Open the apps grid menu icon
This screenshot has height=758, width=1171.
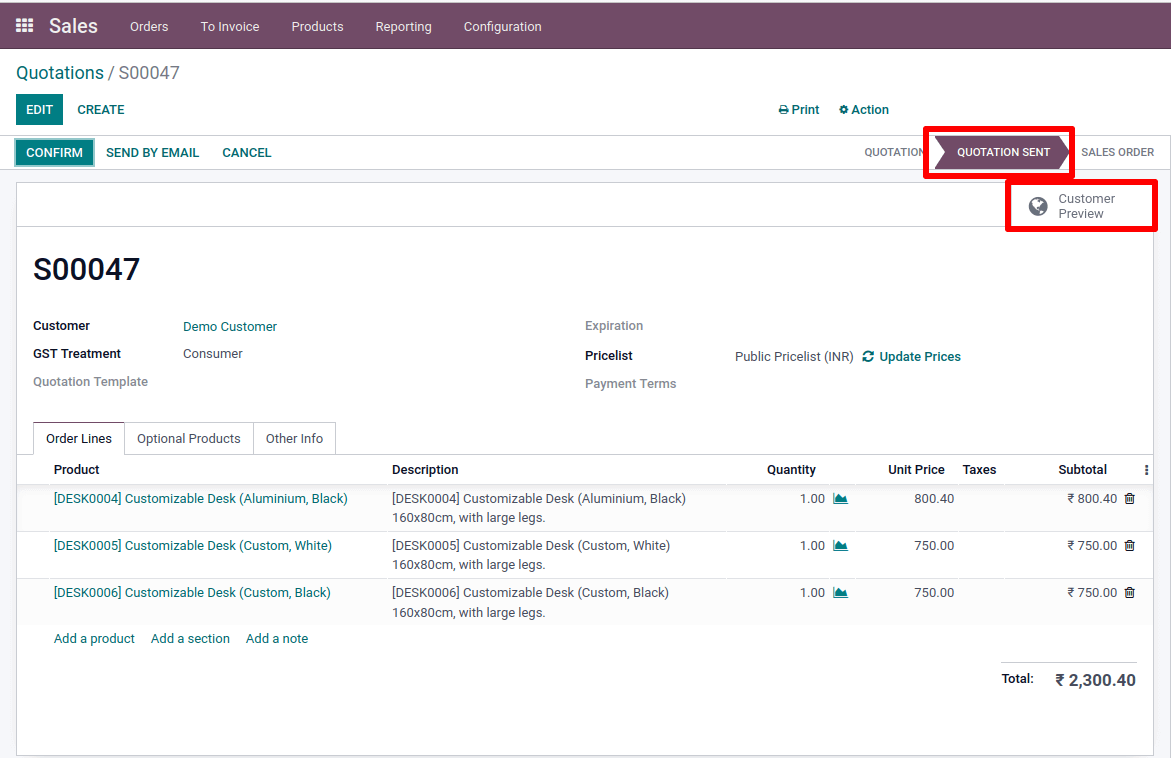(x=25, y=26)
